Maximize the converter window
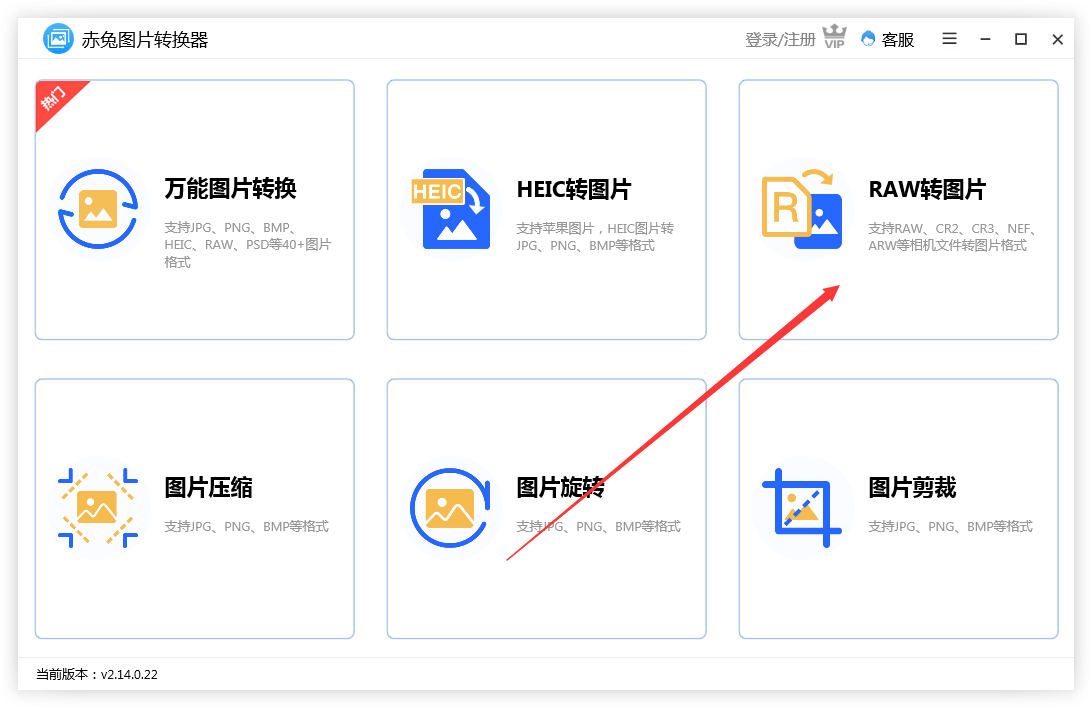The height and width of the screenshot is (708, 1092). coord(1021,39)
